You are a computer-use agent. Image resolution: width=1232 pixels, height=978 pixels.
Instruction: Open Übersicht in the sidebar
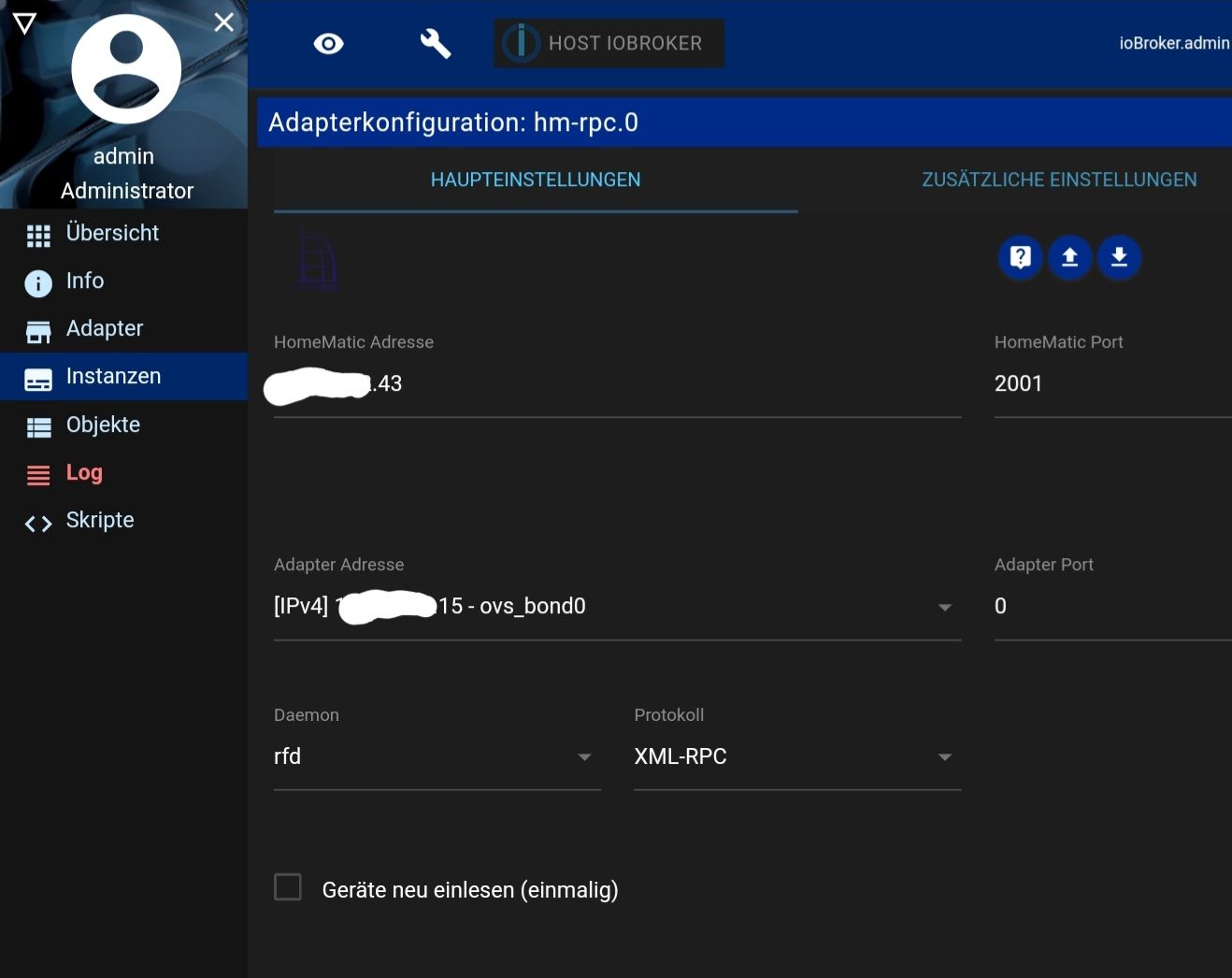pos(123,233)
